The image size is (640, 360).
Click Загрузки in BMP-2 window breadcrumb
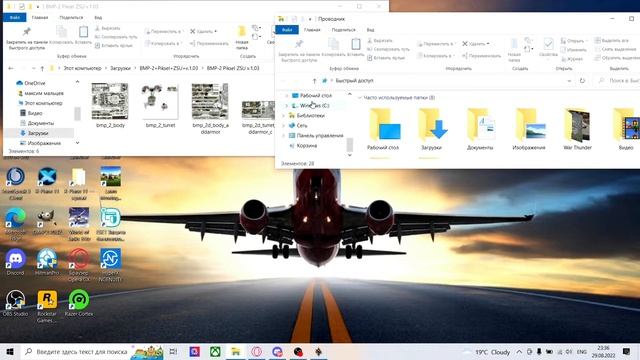[x=120, y=68]
